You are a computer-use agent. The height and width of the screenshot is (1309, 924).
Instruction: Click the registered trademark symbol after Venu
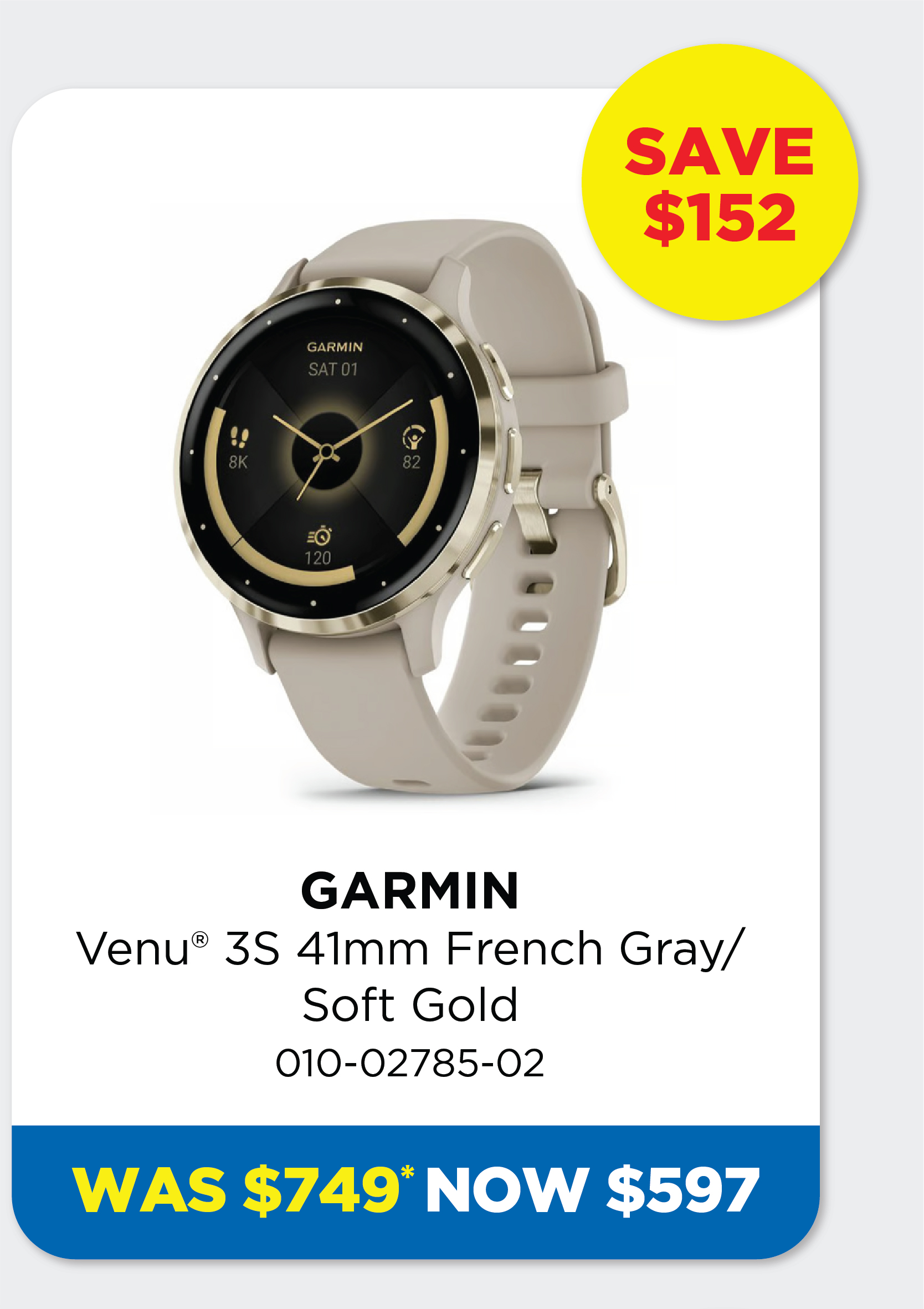click(200, 939)
